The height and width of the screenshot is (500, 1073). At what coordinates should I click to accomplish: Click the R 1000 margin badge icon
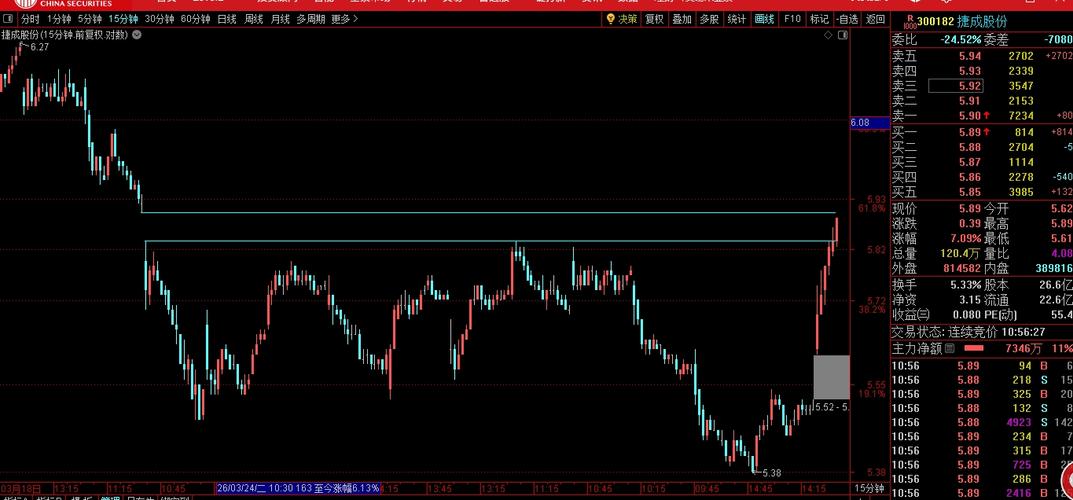coord(910,23)
